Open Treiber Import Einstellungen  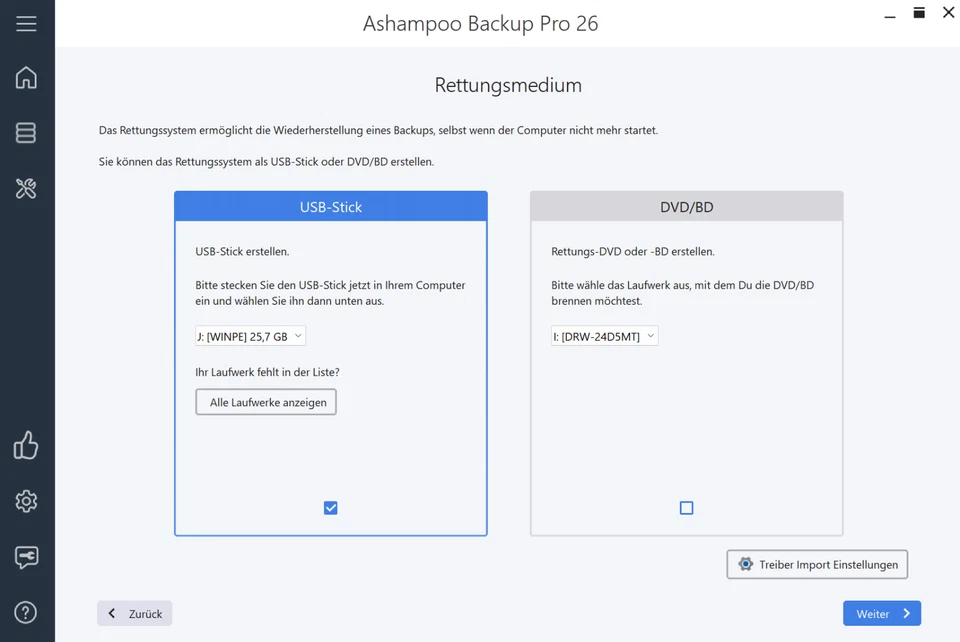point(817,564)
